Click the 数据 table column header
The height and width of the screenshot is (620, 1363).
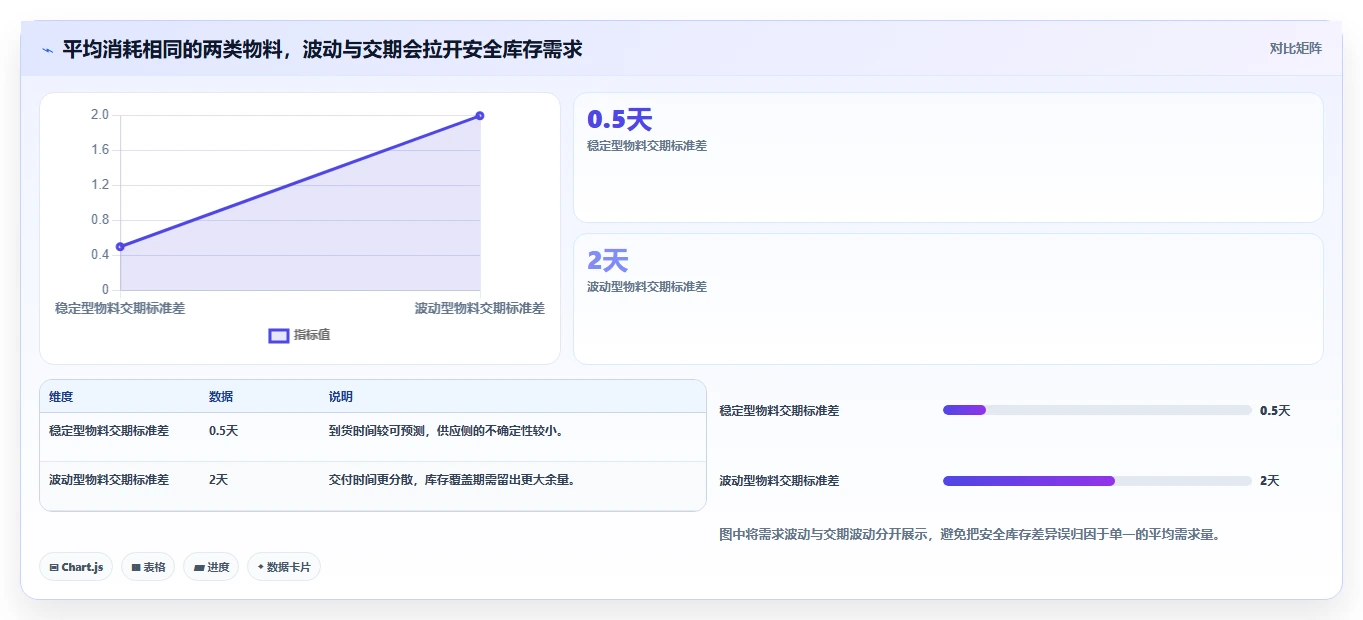[221, 397]
